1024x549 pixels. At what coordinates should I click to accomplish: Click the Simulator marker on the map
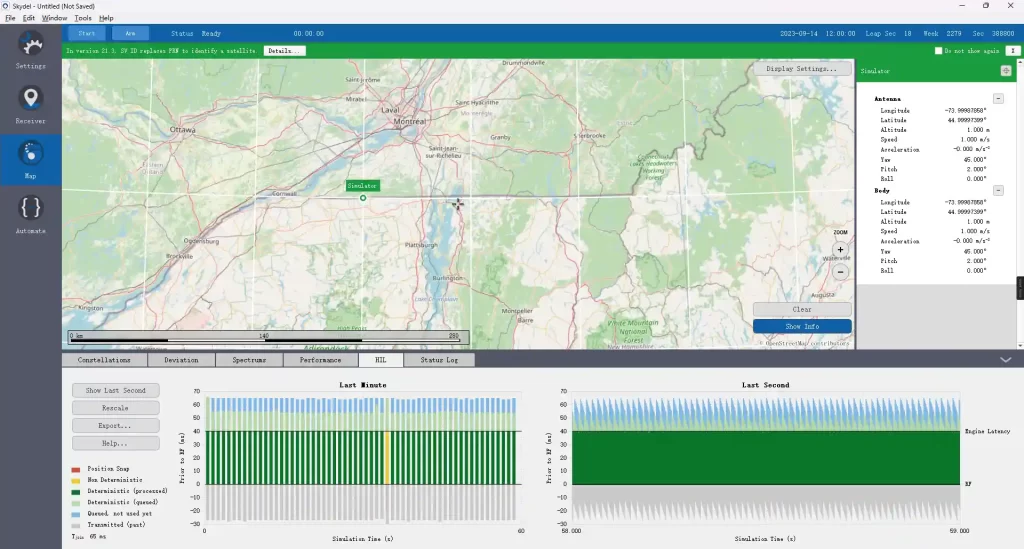362,198
